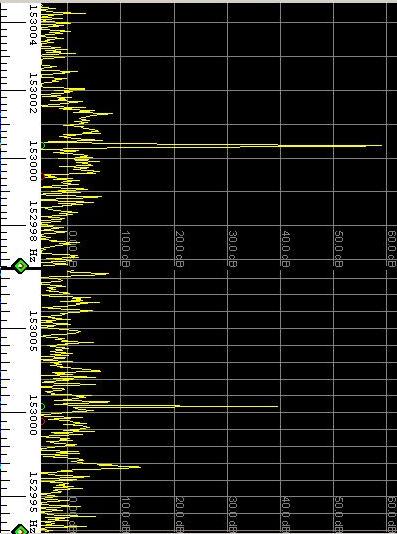Image resolution: width=397 pixels, height=534 pixels.
Task: Click the 50.0 dB label in upper plot
Action: [339, 249]
